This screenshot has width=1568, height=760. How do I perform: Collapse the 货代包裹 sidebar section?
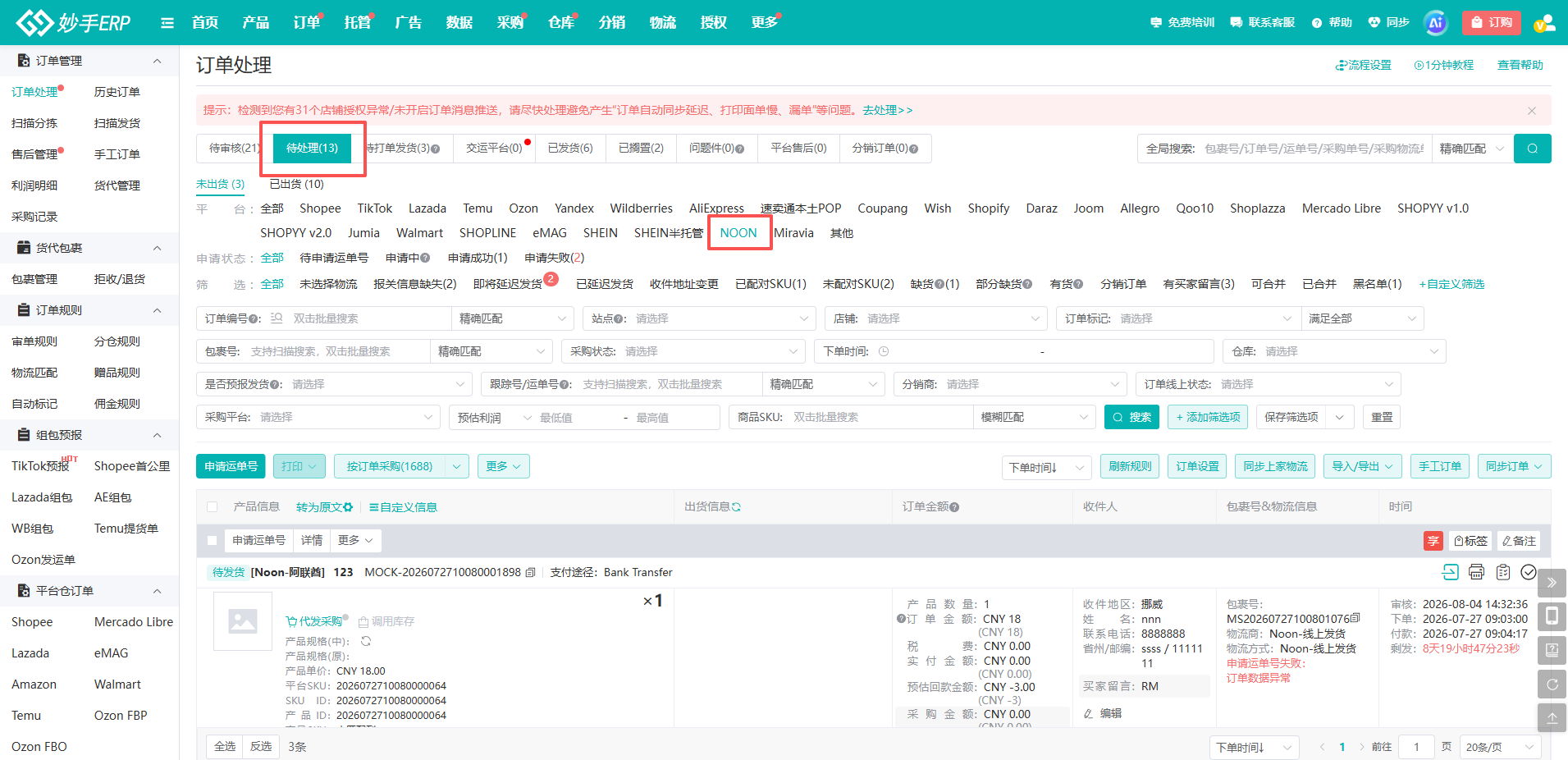coord(157,248)
